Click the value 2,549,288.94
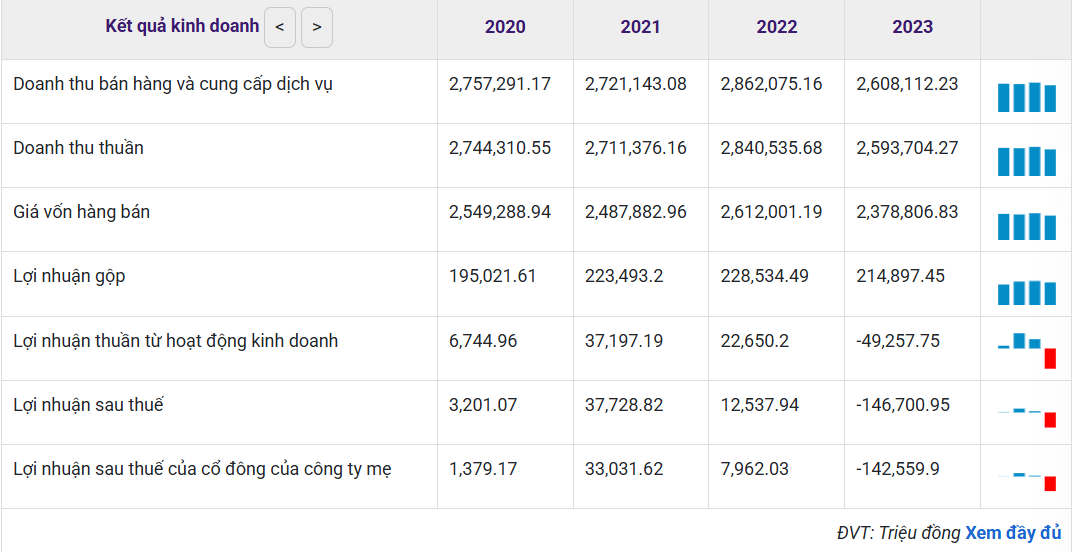This screenshot has width=1072, height=552. tap(500, 212)
